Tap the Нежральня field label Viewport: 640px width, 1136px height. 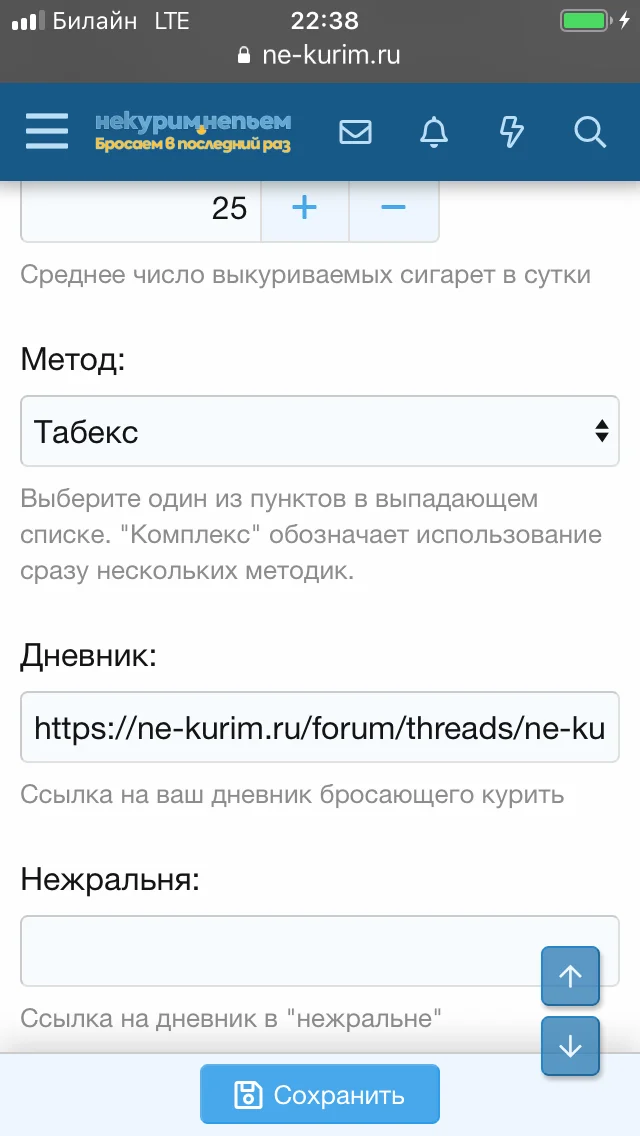[x=110, y=880]
